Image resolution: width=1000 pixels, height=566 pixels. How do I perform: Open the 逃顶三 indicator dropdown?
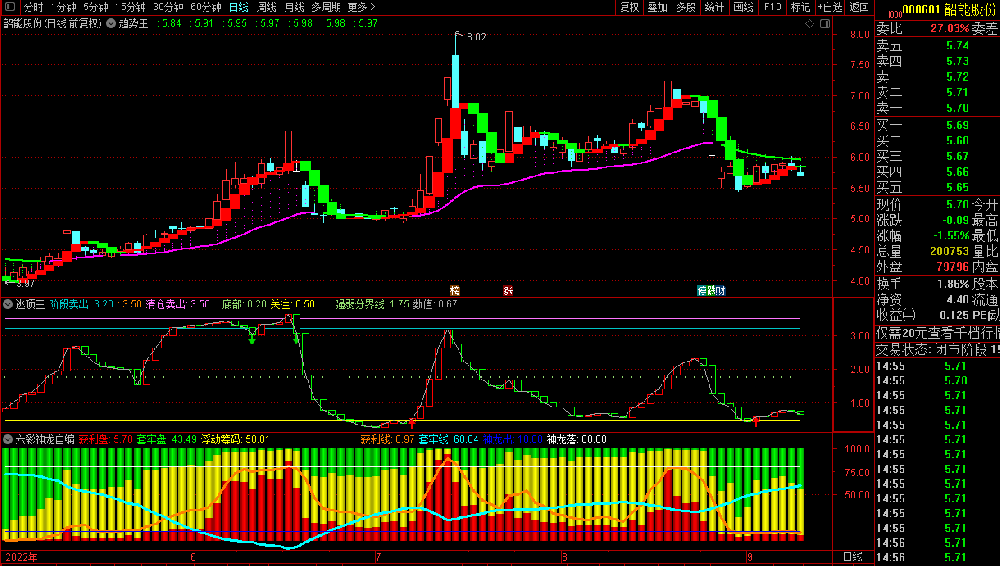pyautogui.click(x=8, y=304)
